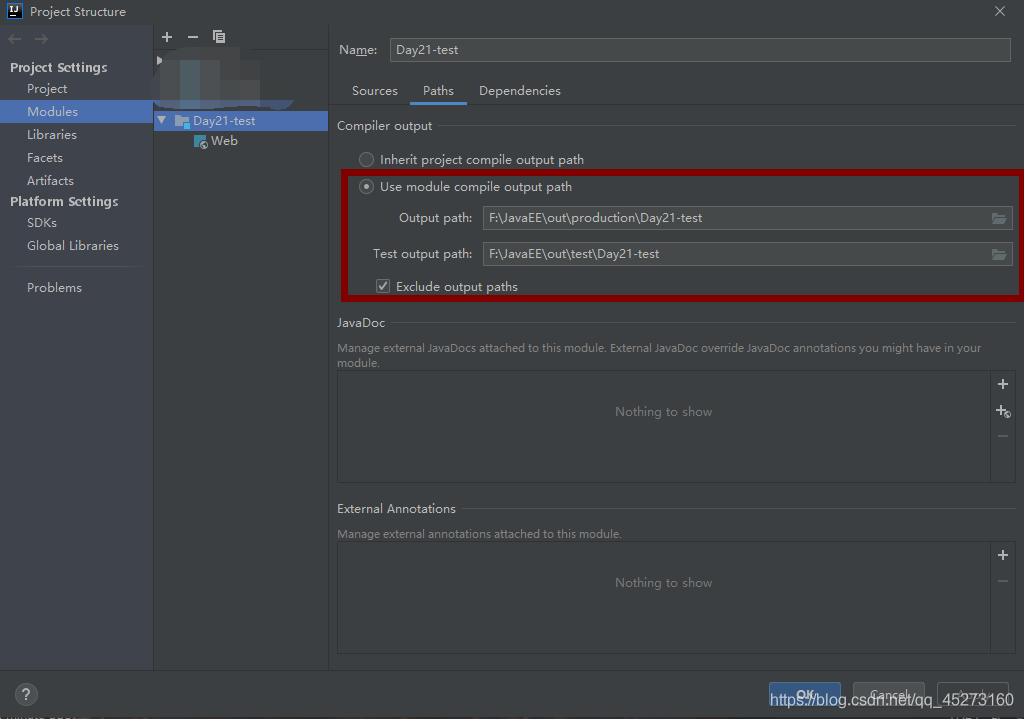Click the IntelliJ logo in title bar
Screen dimensions: 1024x719
point(14,11)
